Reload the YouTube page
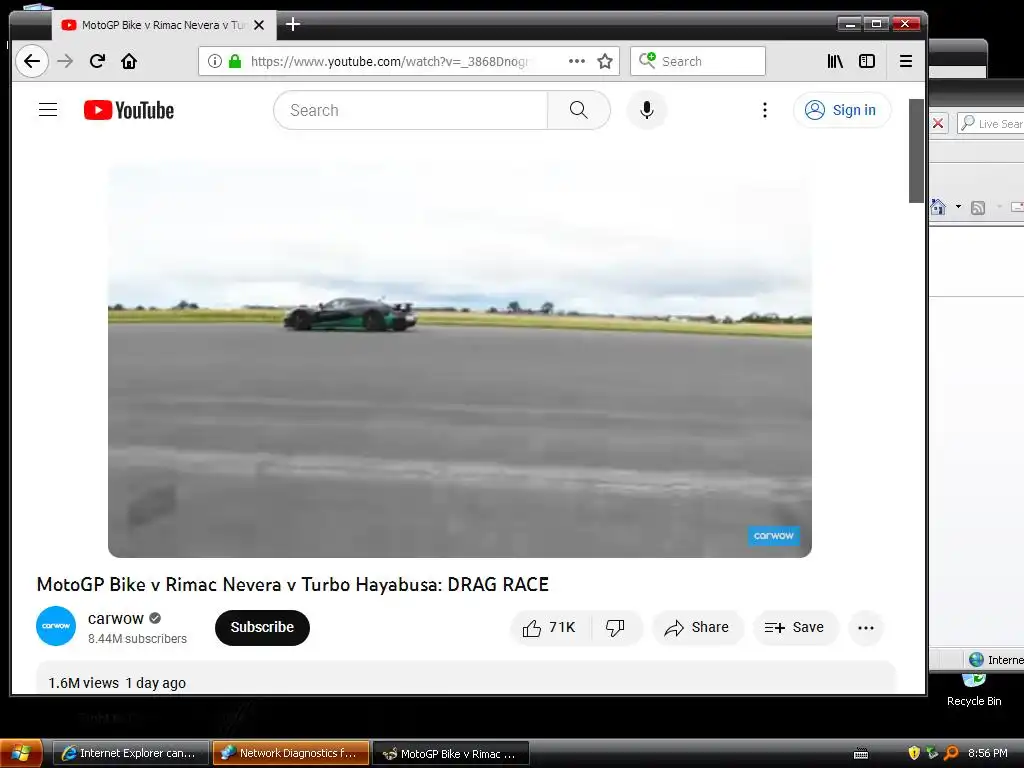1024x768 pixels. click(x=97, y=61)
